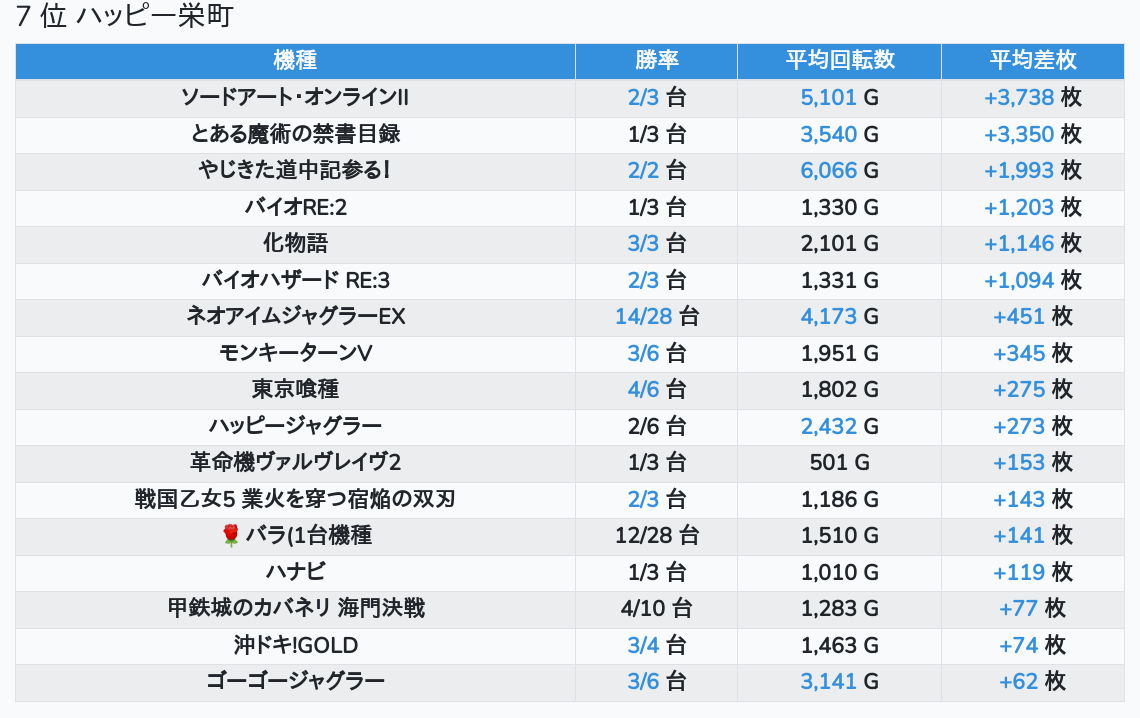The width and height of the screenshot is (1140, 718).
Task: Click average spins 4,173 G
Action: (840, 316)
